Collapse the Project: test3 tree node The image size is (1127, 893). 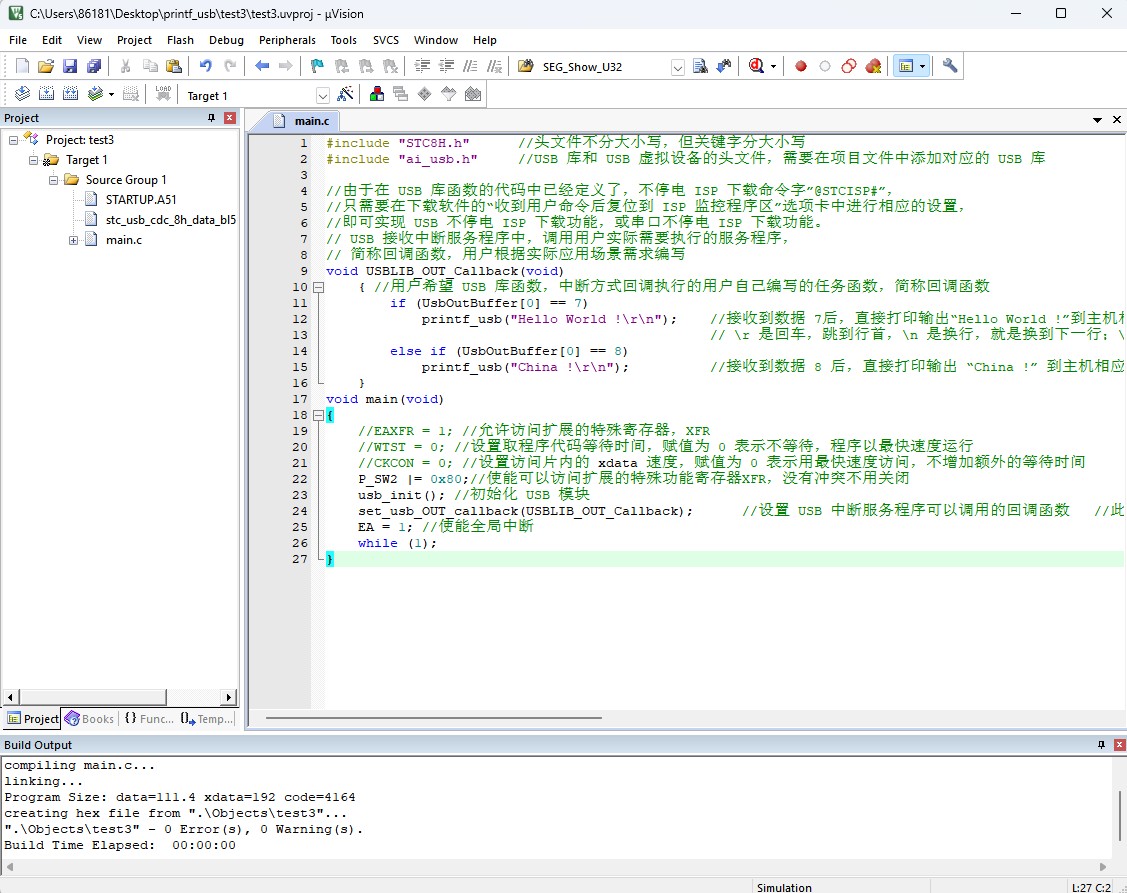point(13,140)
